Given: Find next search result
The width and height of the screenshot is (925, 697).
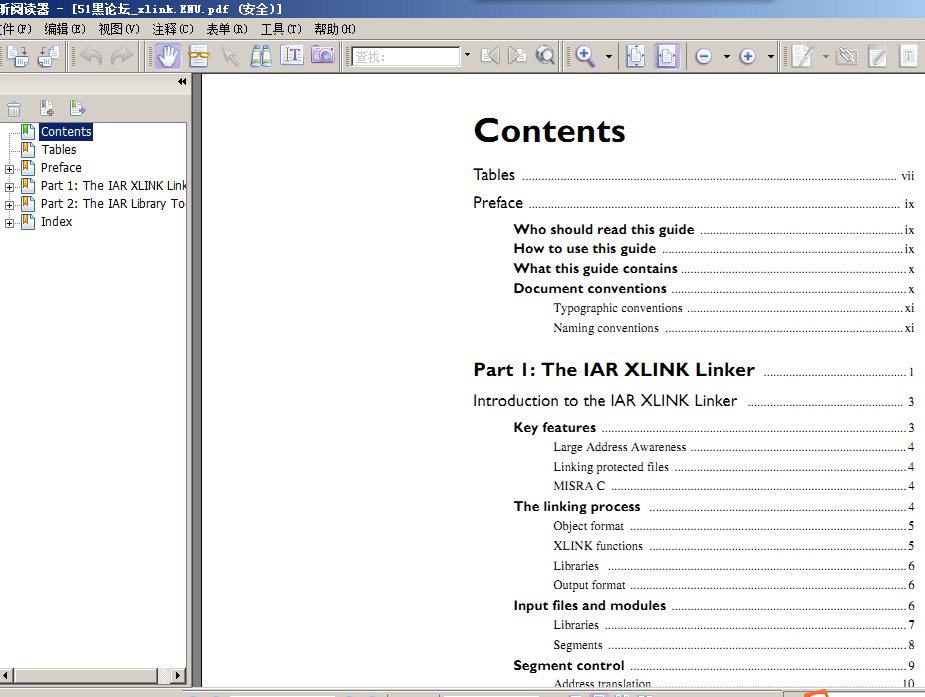Looking at the screenshot, I should click(x=517, y=56).
